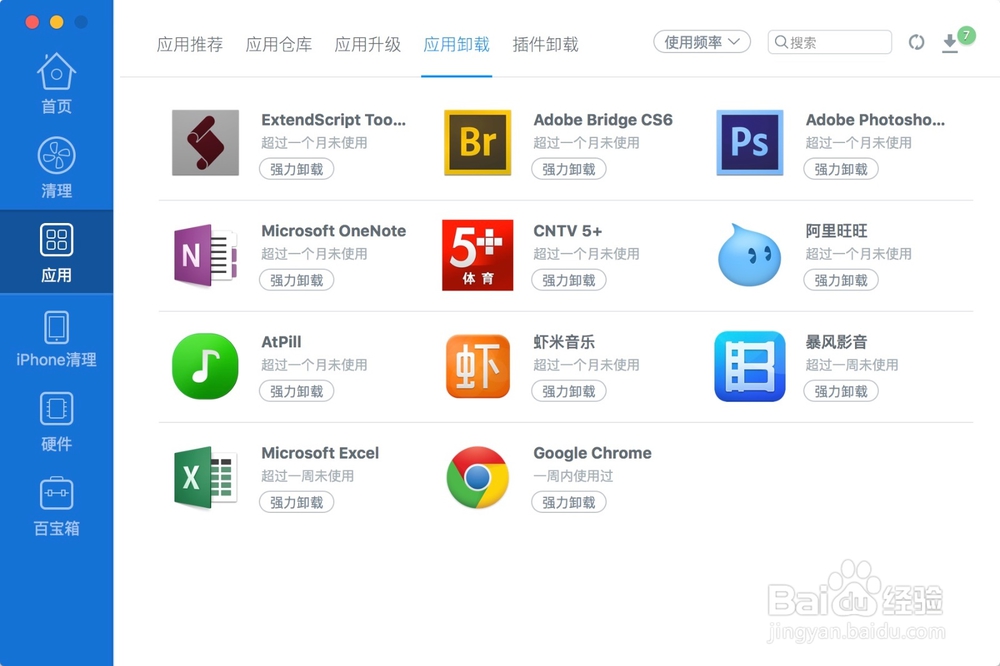Viewport: 1000px width, 666px height.
Task: Open the 使用频率 sort dropdown
Action: point(701,42)
